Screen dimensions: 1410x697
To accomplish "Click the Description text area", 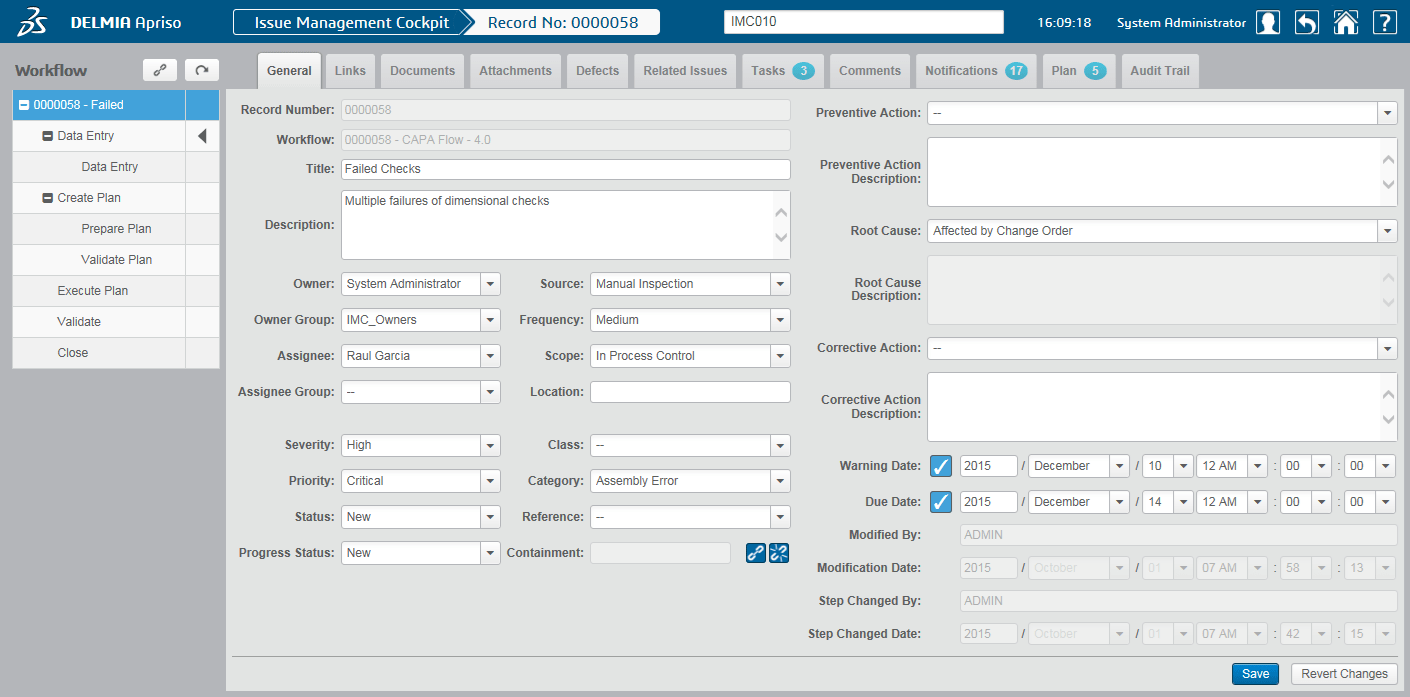I will coord(566,225).
